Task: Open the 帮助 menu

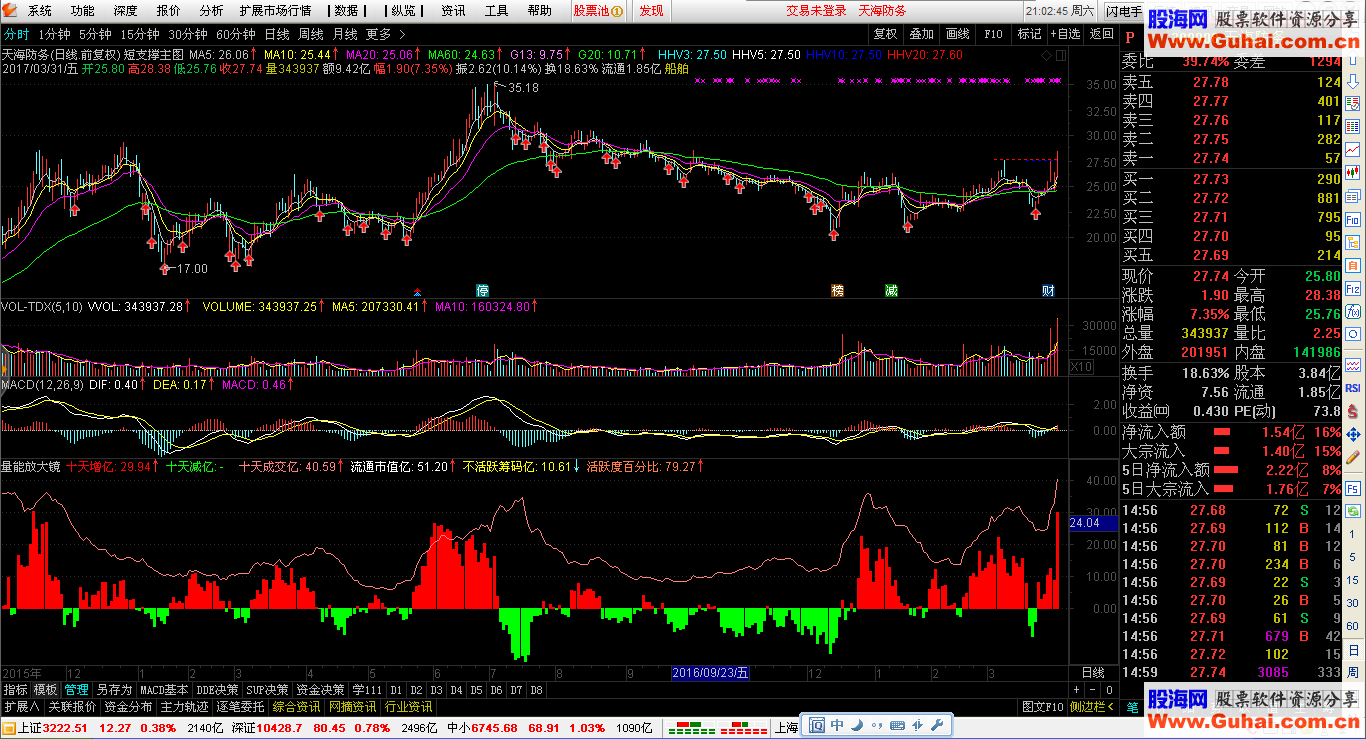Action: click(539, 11)
